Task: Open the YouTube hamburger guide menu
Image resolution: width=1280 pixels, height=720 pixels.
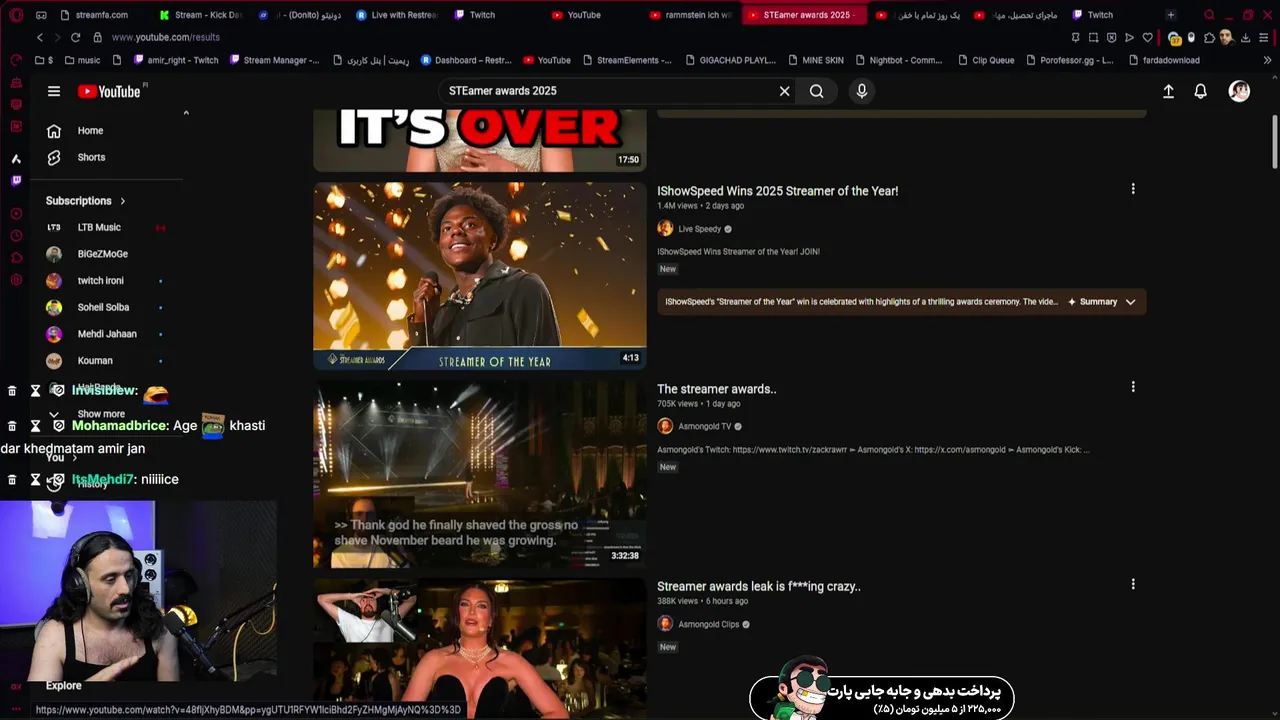Action: (54, 91)
